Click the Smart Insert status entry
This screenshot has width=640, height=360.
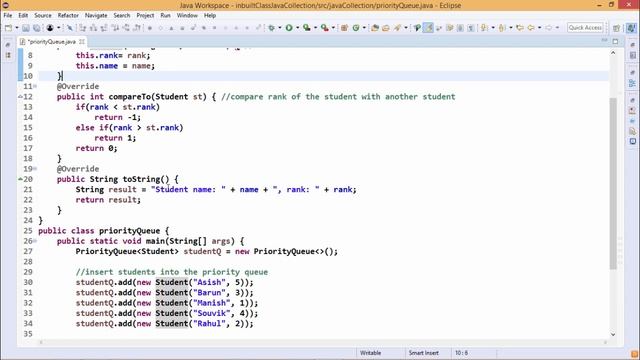(424, 353)
